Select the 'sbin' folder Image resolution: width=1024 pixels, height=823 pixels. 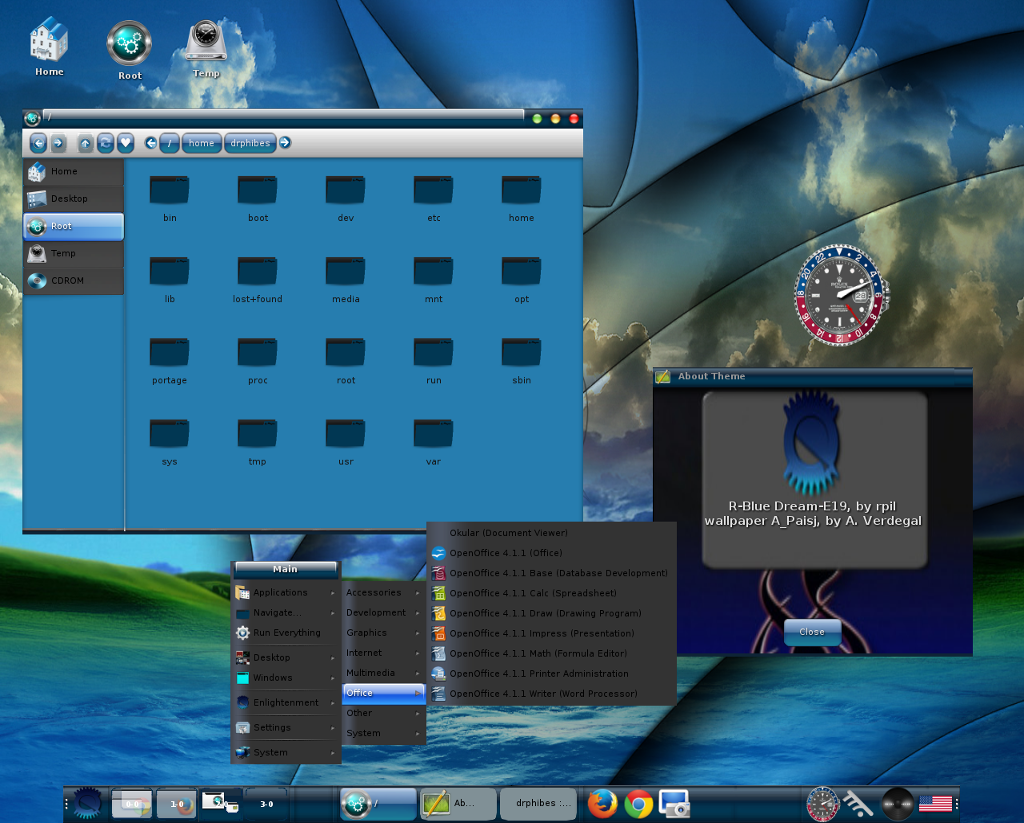(521, 360)
